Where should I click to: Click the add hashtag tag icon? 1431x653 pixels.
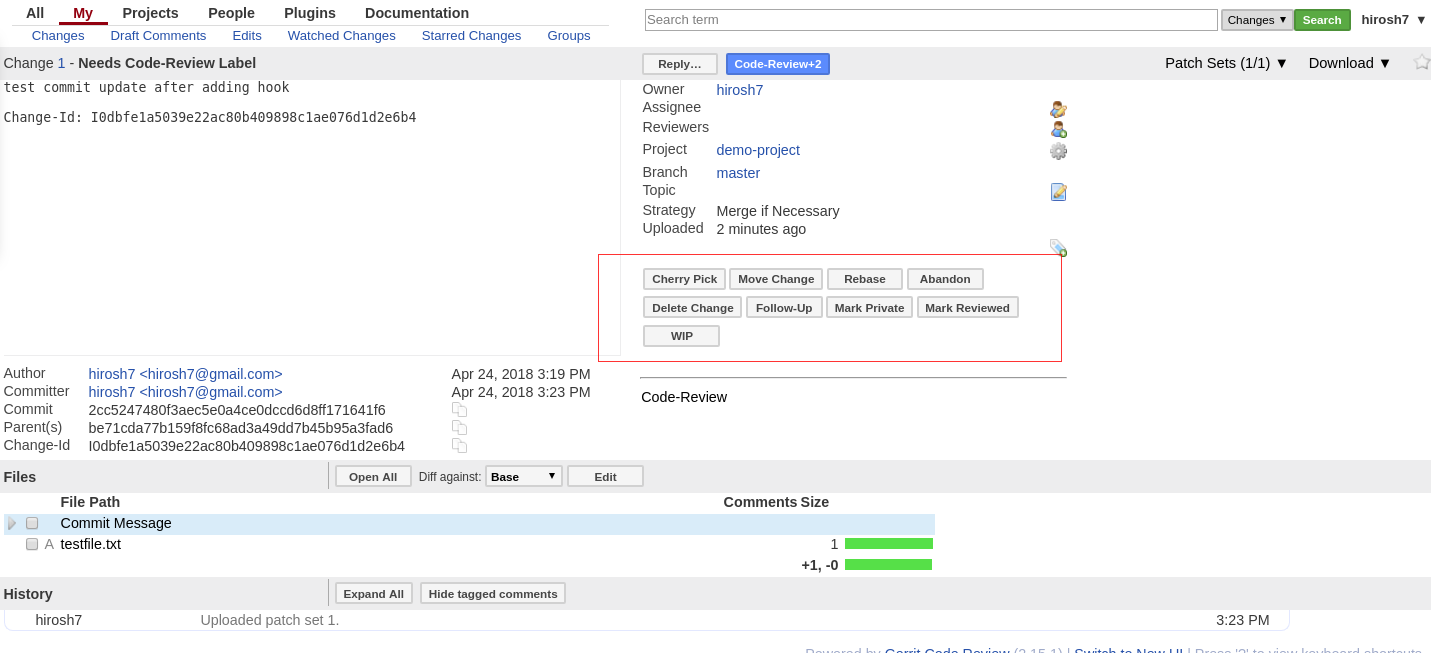(x=1058, y=247)
